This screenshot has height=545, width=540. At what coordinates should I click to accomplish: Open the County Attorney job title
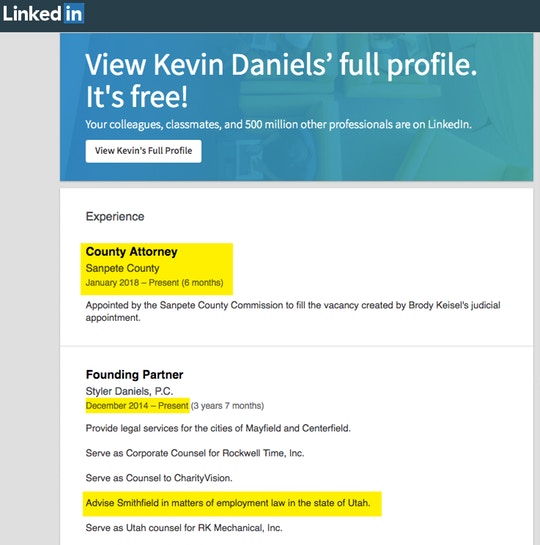(131, 252)
